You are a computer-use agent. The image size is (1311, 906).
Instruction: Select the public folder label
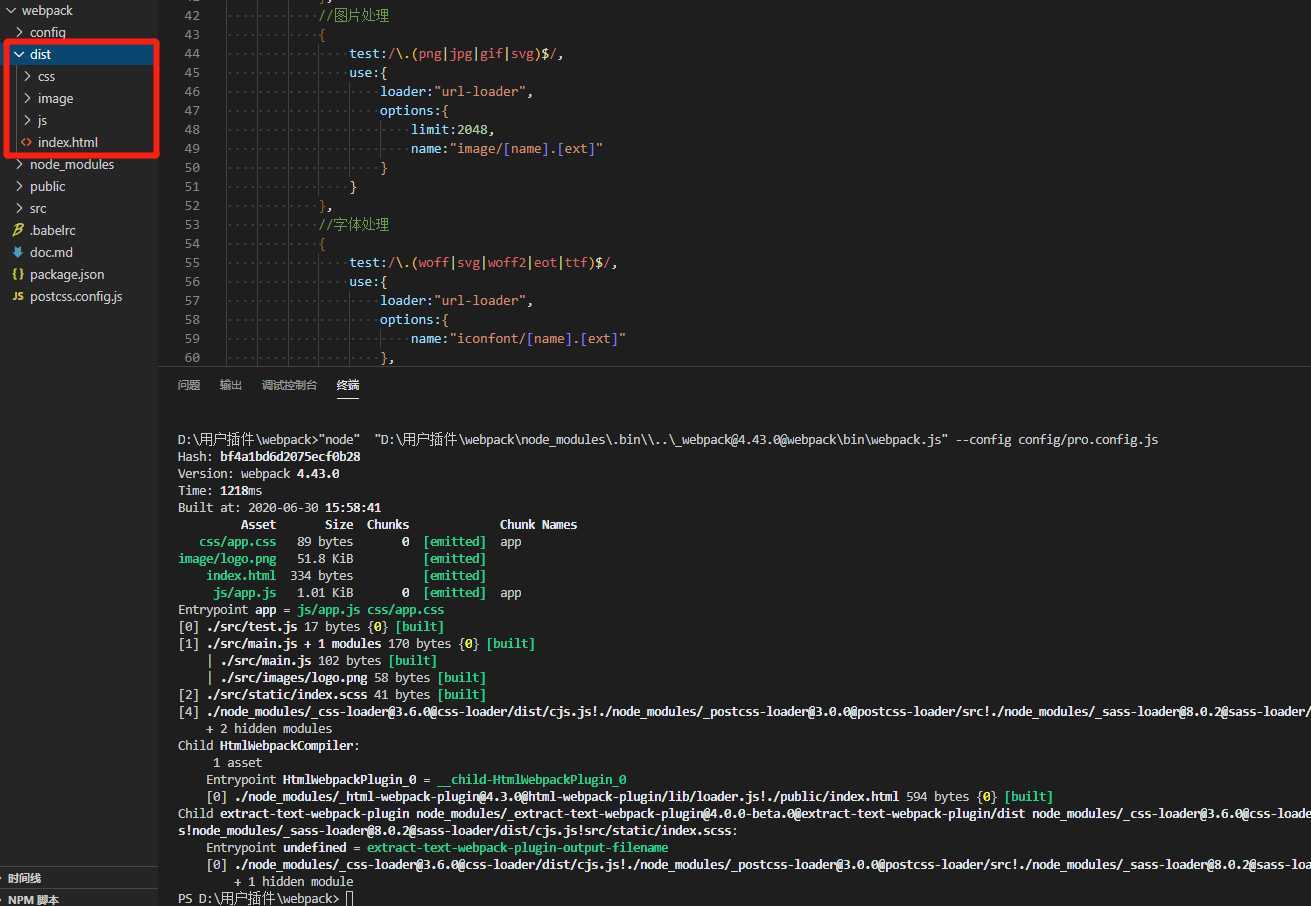pos(47,187)
